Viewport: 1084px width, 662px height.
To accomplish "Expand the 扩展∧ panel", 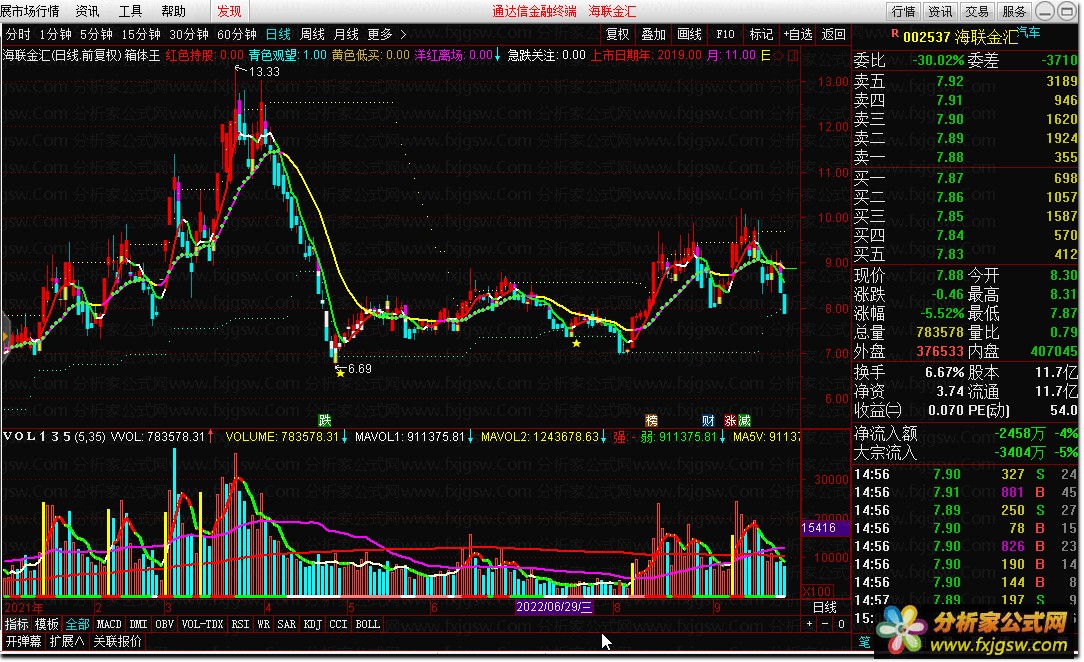I will [67, 641].
